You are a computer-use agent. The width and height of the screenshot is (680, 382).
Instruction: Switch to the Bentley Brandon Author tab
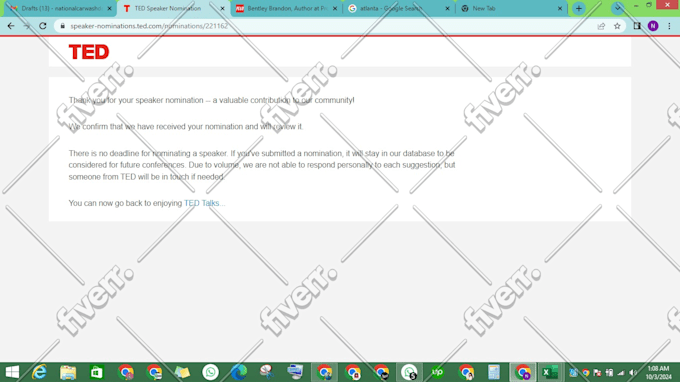286,8
